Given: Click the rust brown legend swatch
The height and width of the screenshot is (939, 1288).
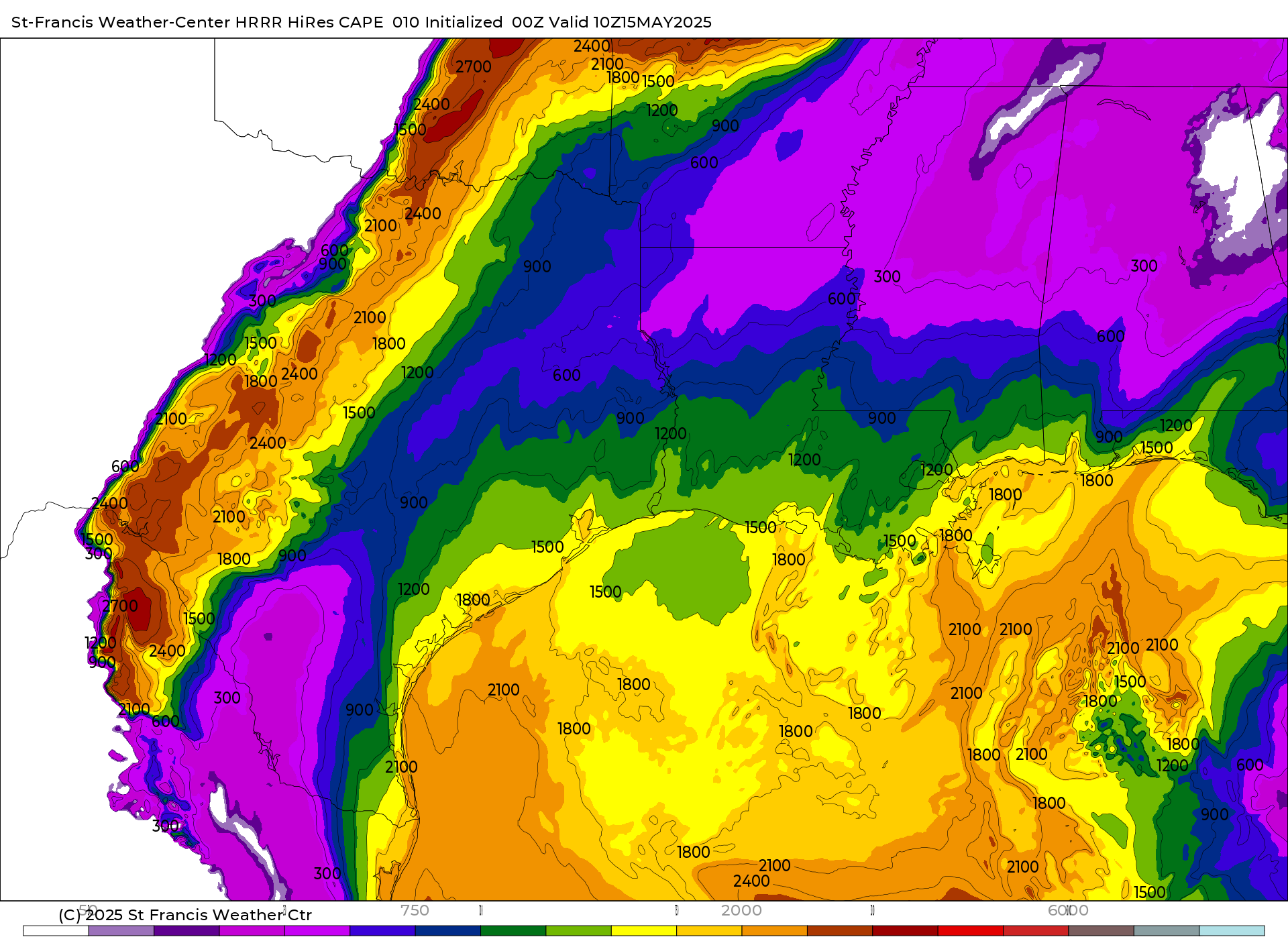Looking at the screenshot, I should point(840,931).
